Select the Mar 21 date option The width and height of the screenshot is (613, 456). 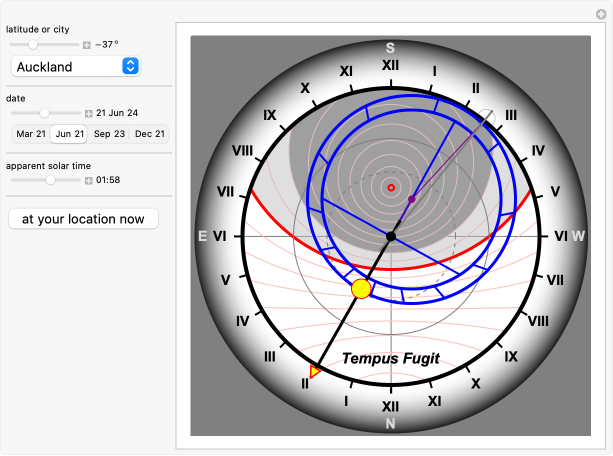point(29,134)
